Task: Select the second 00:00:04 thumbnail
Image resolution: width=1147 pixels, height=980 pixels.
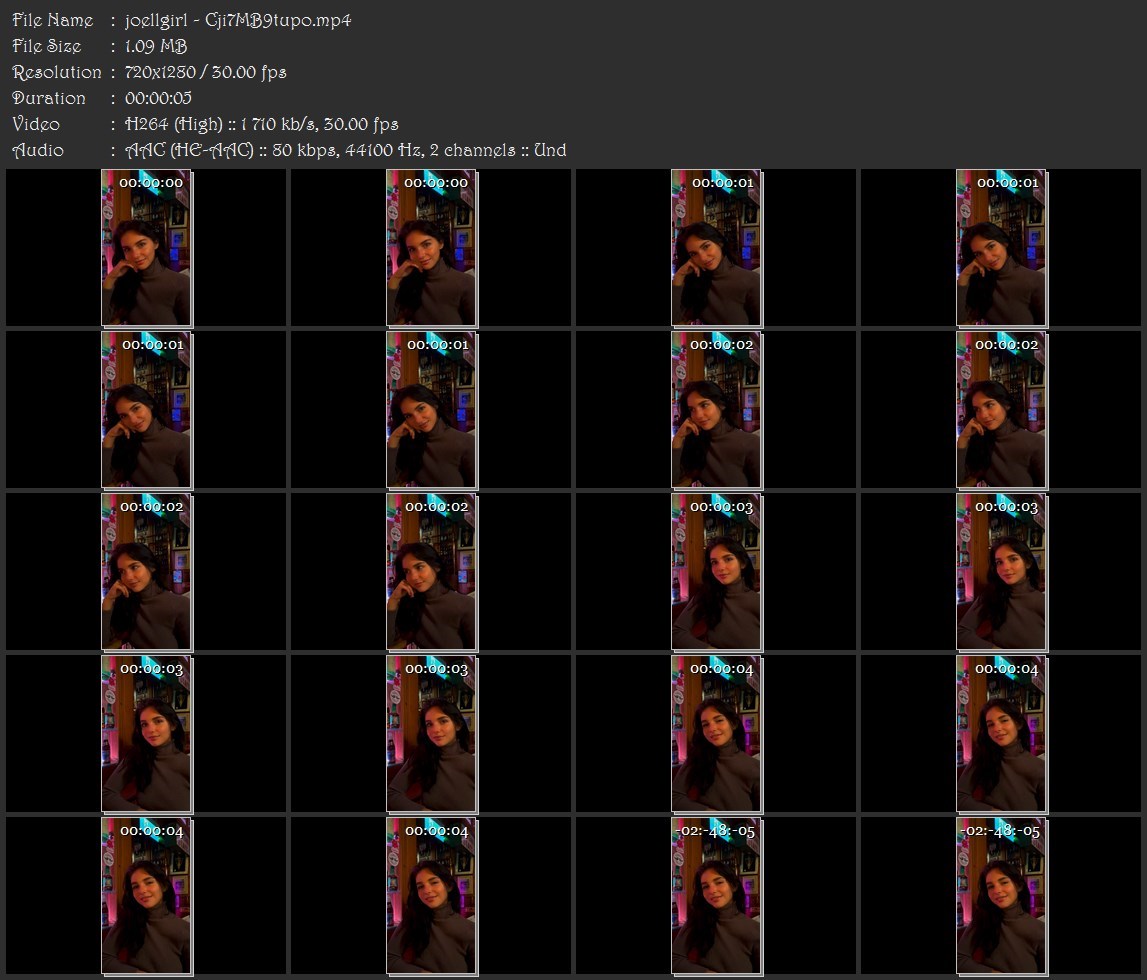Action: coord(1001,734)
